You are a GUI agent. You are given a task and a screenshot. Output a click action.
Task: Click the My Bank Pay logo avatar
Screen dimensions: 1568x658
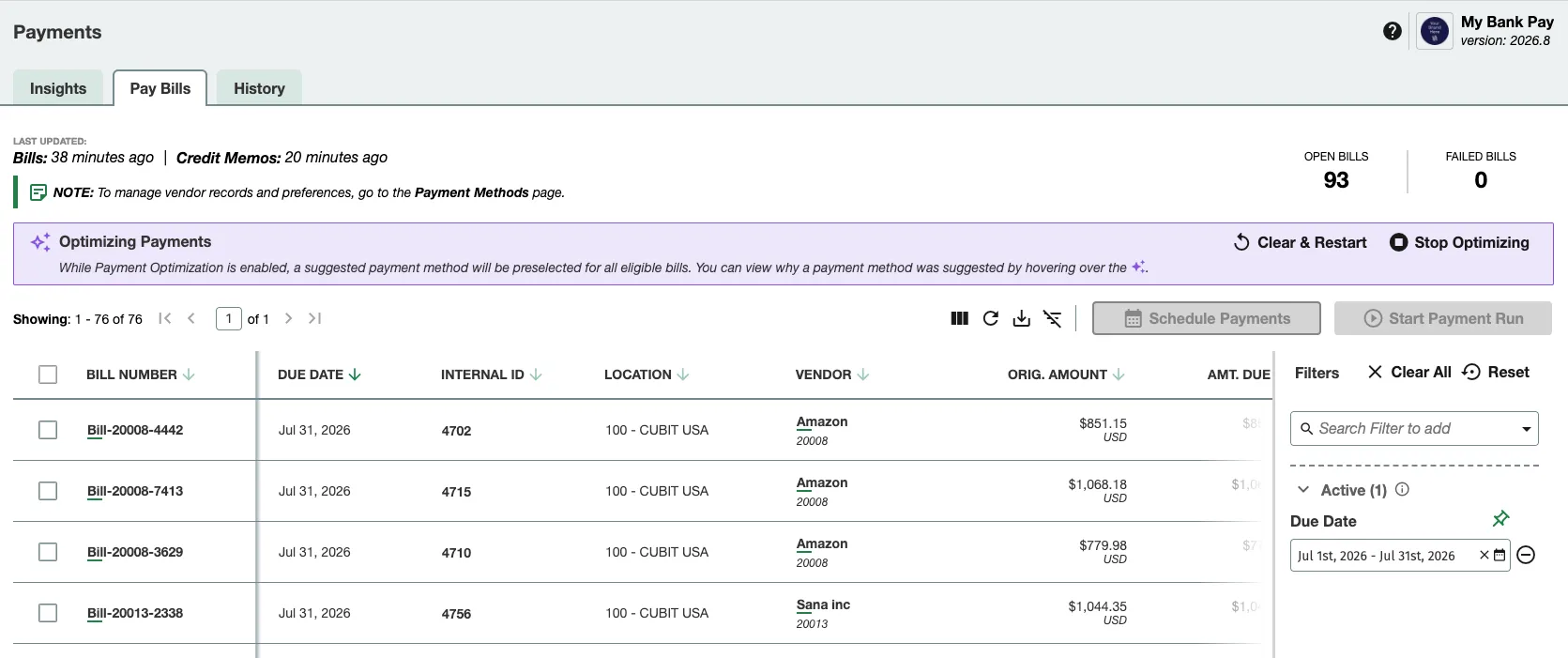pos(1435,32)
